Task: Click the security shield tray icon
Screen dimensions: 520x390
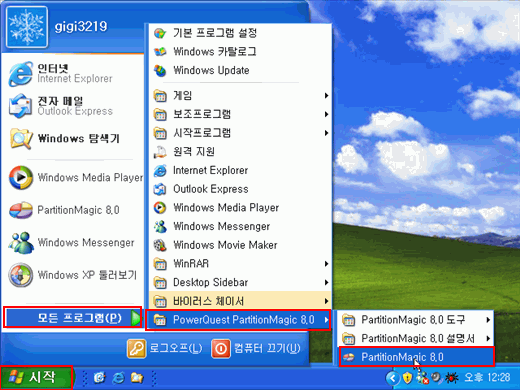Action: pos(407,378)
